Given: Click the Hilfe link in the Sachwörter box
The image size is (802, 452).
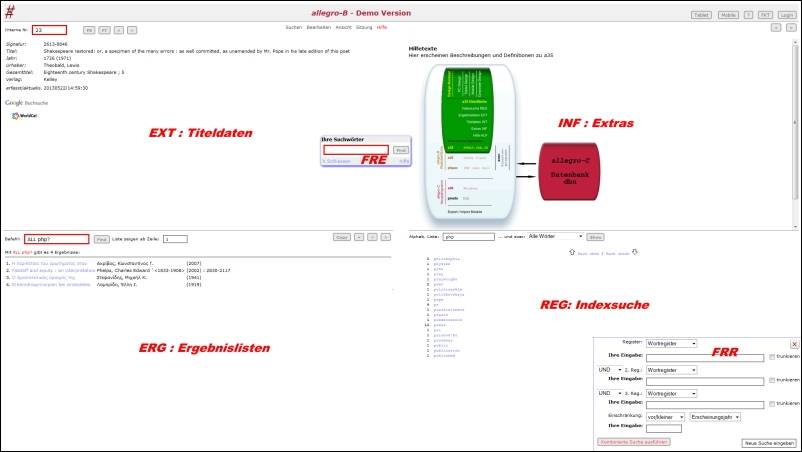Looking at the screenshot, I should pos(404,162).
